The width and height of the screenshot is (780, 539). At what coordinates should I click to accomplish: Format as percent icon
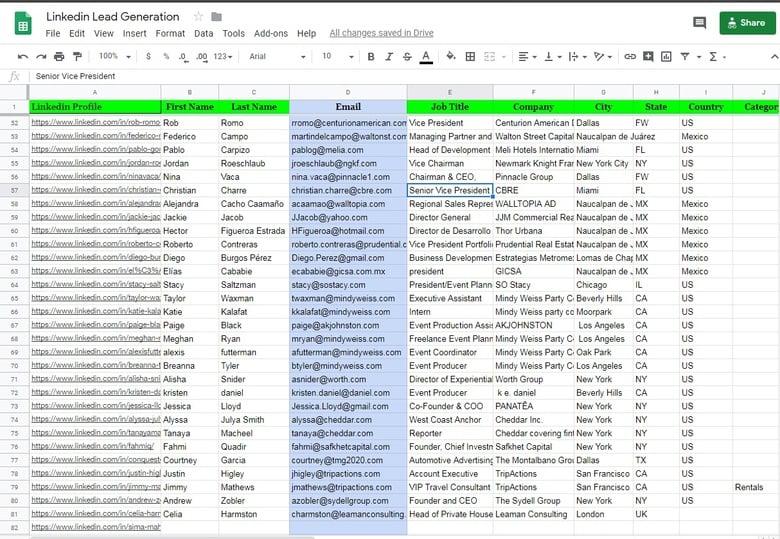[166, 57]
